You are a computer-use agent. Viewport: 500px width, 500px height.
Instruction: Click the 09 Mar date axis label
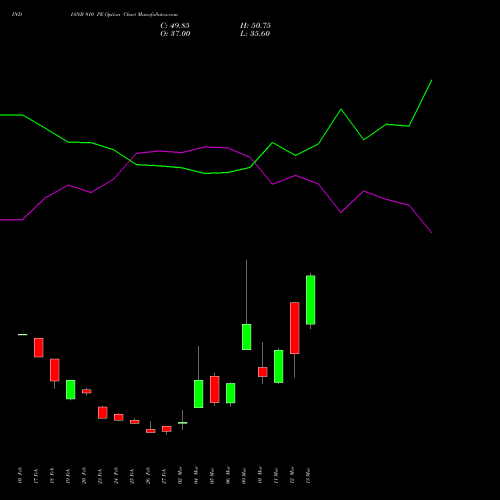pyautogui.click(x=244, y=475)
